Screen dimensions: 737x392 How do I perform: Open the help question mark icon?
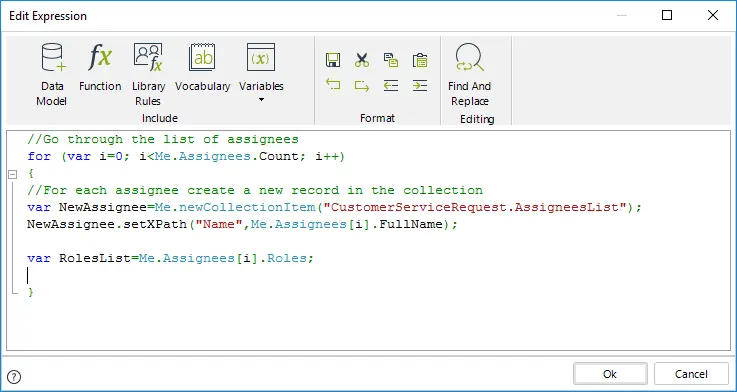point(15,376)
